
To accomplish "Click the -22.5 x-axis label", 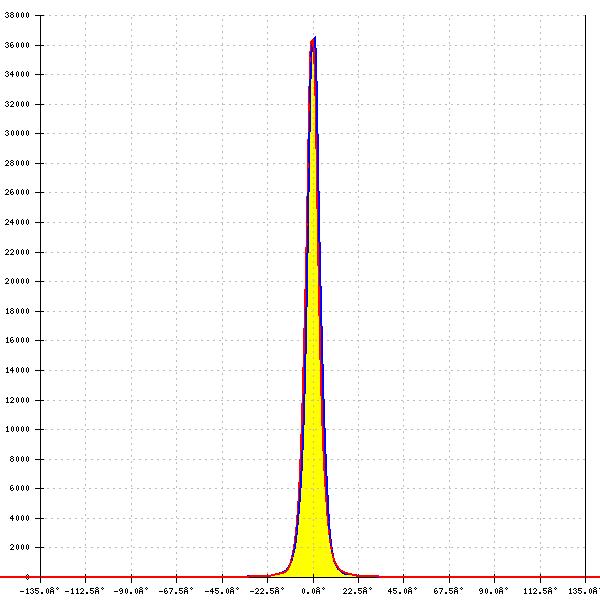I will coord(267,591).
